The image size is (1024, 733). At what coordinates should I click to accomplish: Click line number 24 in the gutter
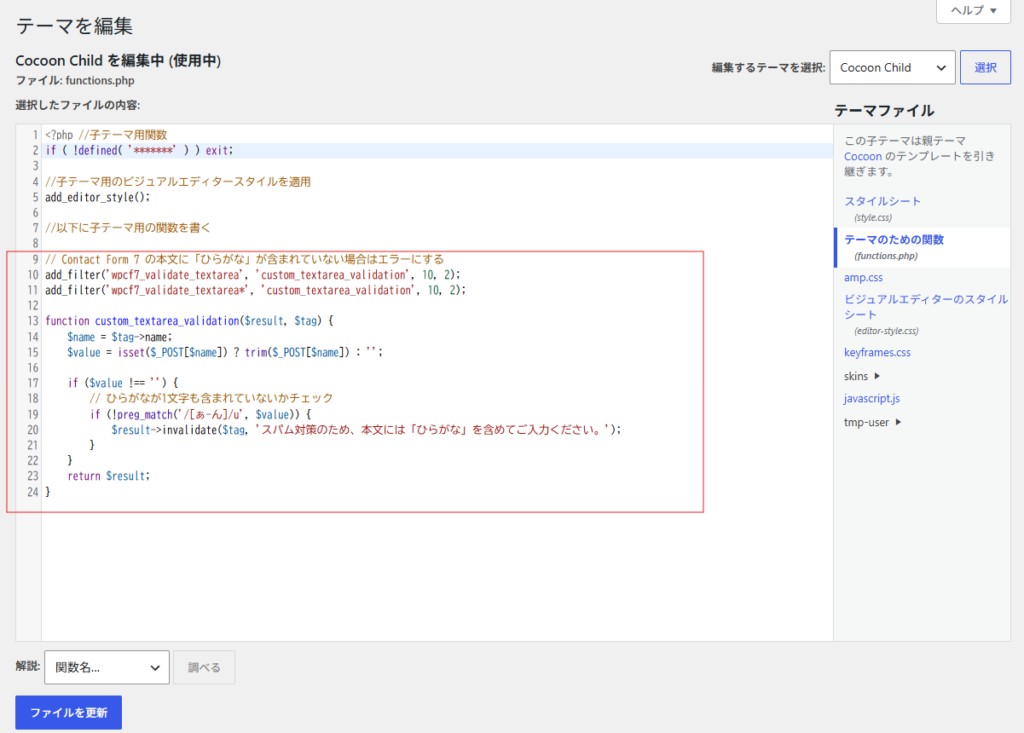tap(33, 492)
